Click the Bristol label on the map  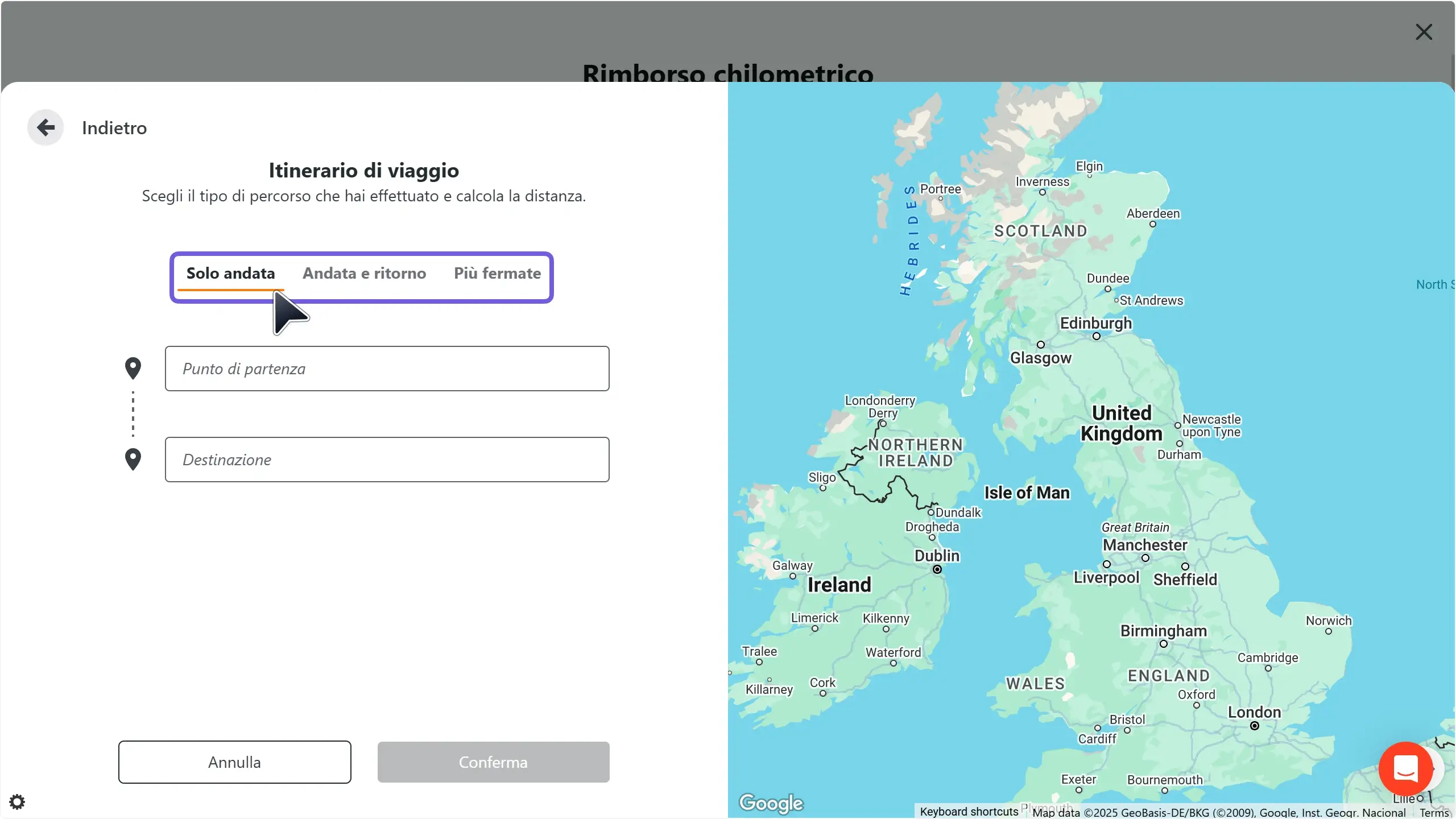[1127, 719]
